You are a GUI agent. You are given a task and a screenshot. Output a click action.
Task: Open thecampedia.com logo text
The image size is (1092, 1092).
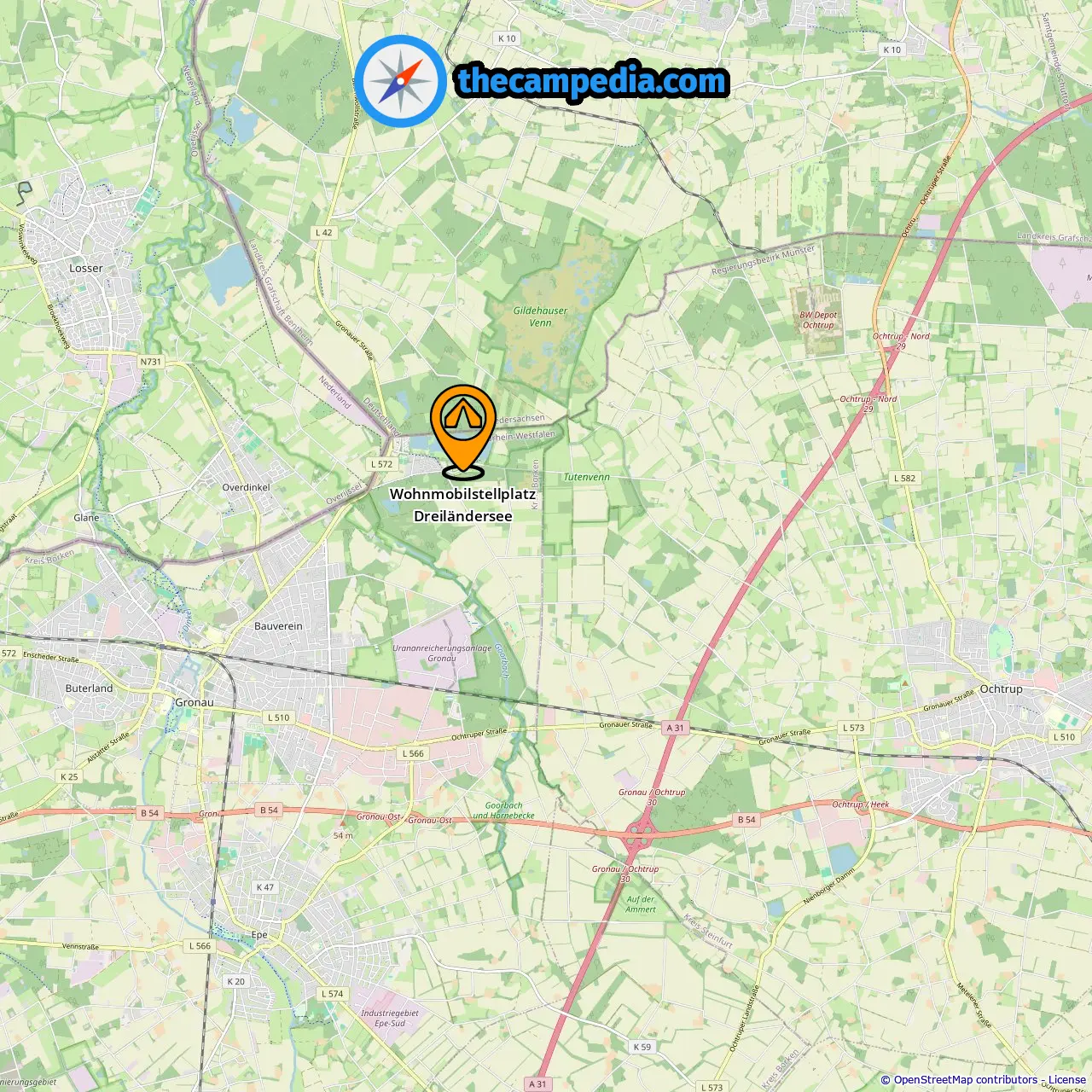592,81
